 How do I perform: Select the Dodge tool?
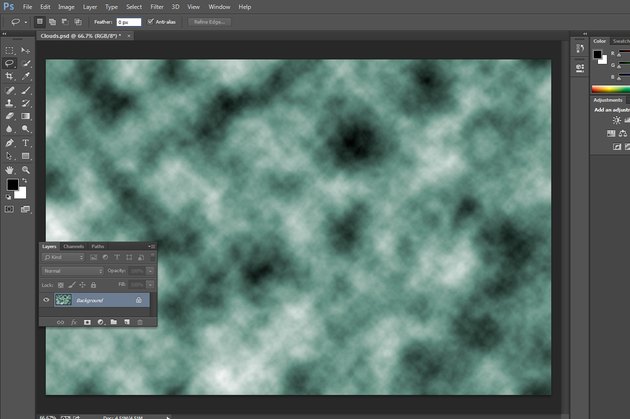pos(26,129)
